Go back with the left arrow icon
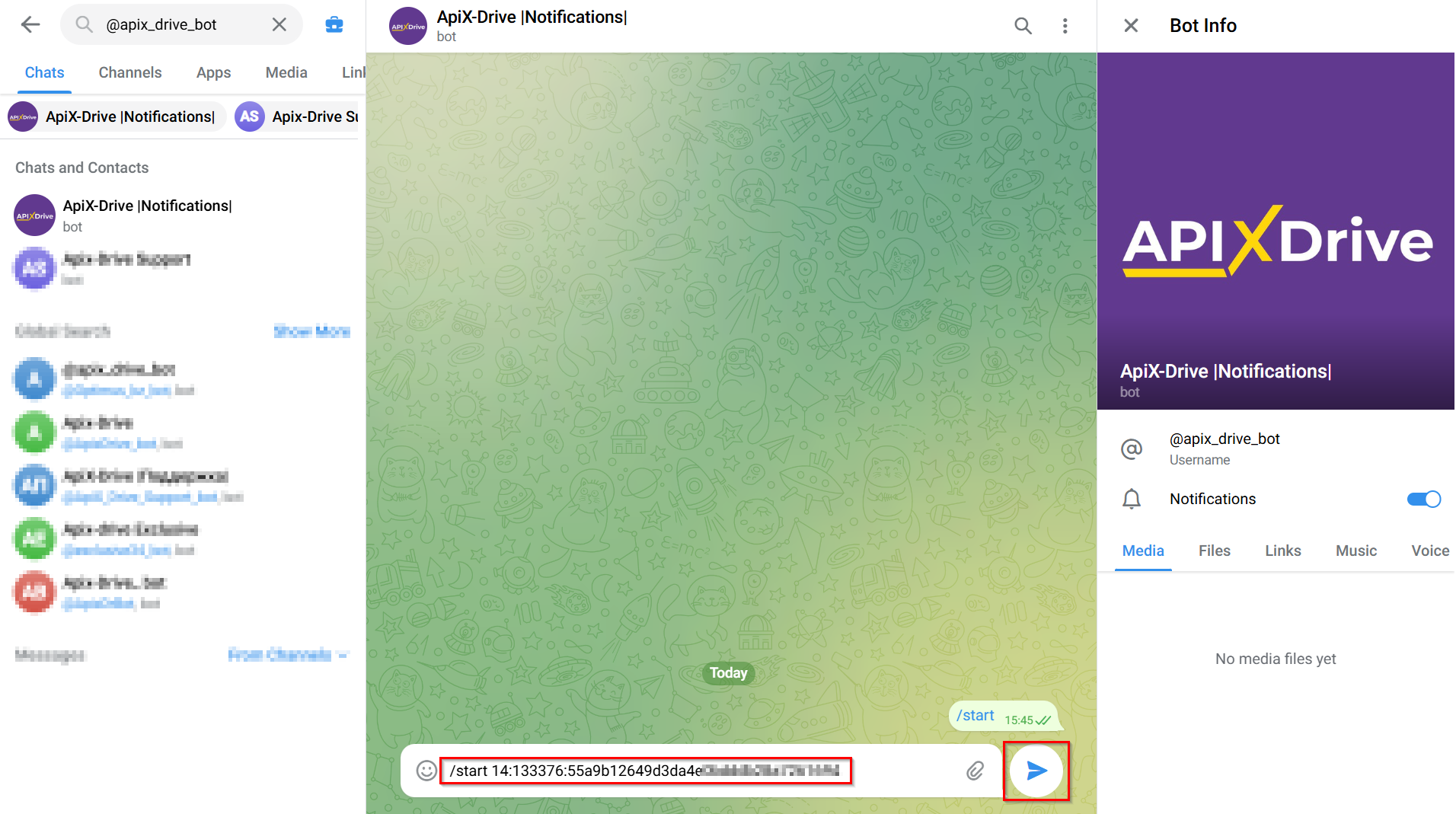Screen dimensions: 1456x814 [x=30, y=24]
